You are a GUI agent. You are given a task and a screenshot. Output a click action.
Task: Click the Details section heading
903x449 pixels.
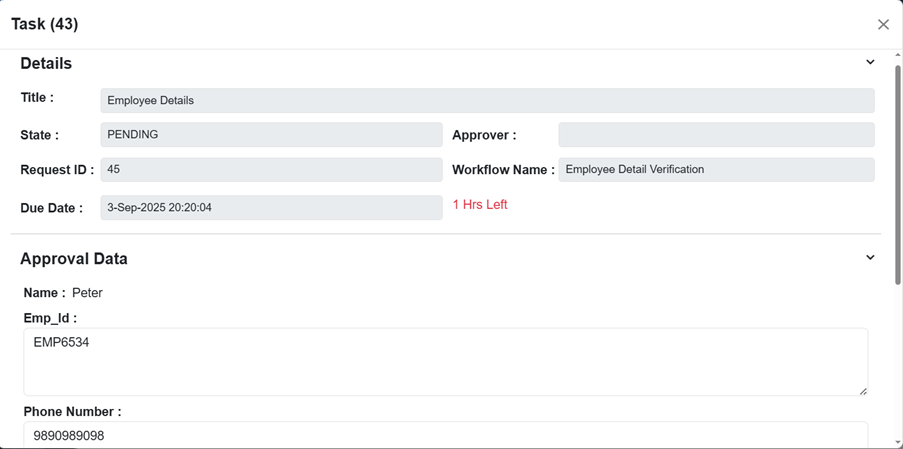[46, 63]
